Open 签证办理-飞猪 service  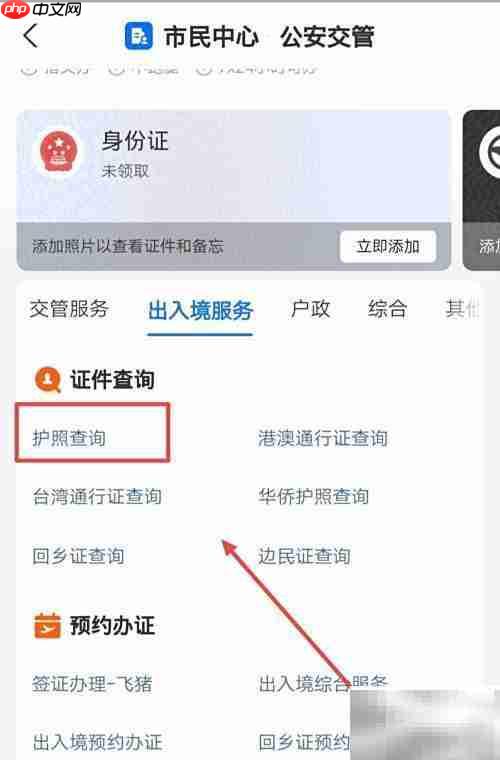[92, 684]
